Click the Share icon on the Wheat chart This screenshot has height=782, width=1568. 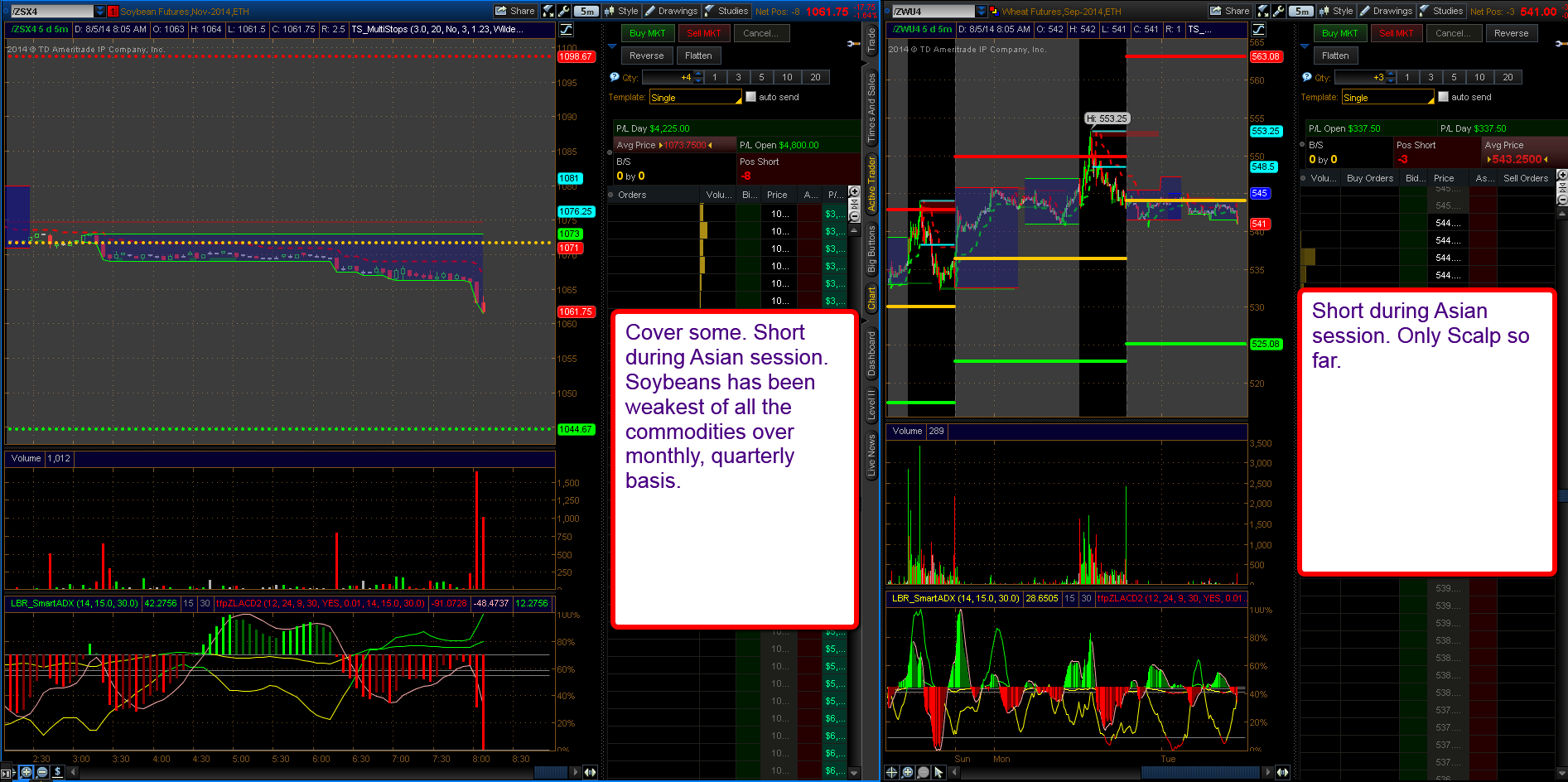click(x=1230, y=11)
